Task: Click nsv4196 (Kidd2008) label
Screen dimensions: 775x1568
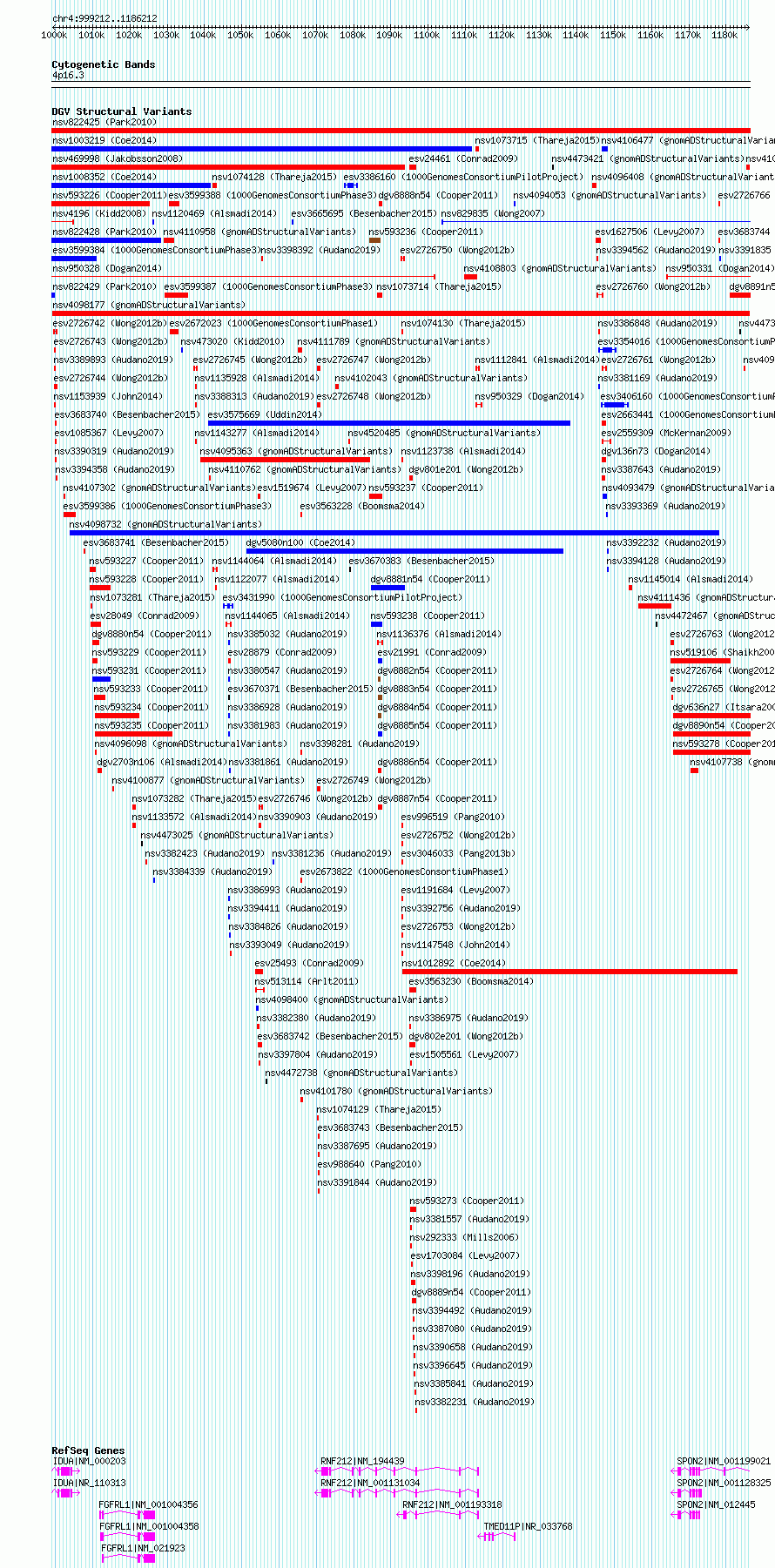Action: click(x=99, y=214)
